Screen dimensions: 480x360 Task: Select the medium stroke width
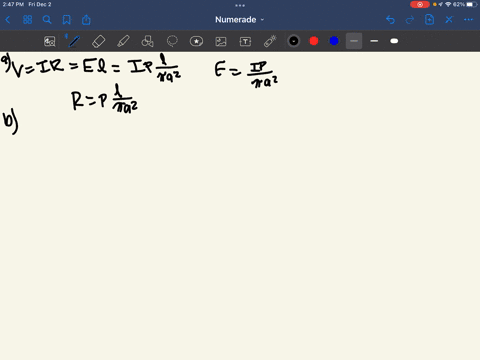click(374, 41)
